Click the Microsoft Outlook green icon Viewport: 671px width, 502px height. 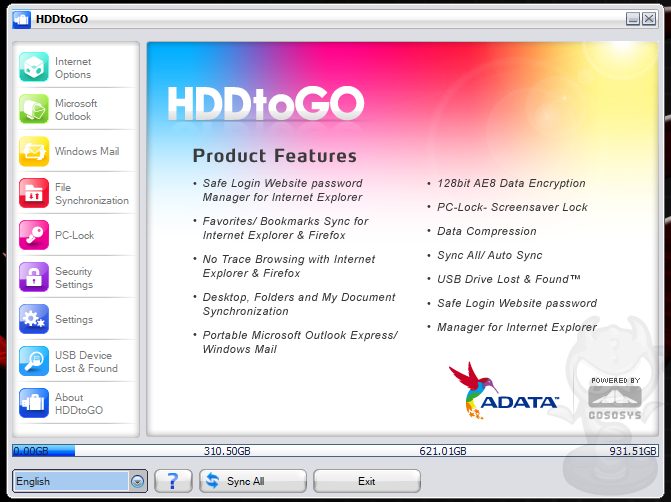pos(34,109)
